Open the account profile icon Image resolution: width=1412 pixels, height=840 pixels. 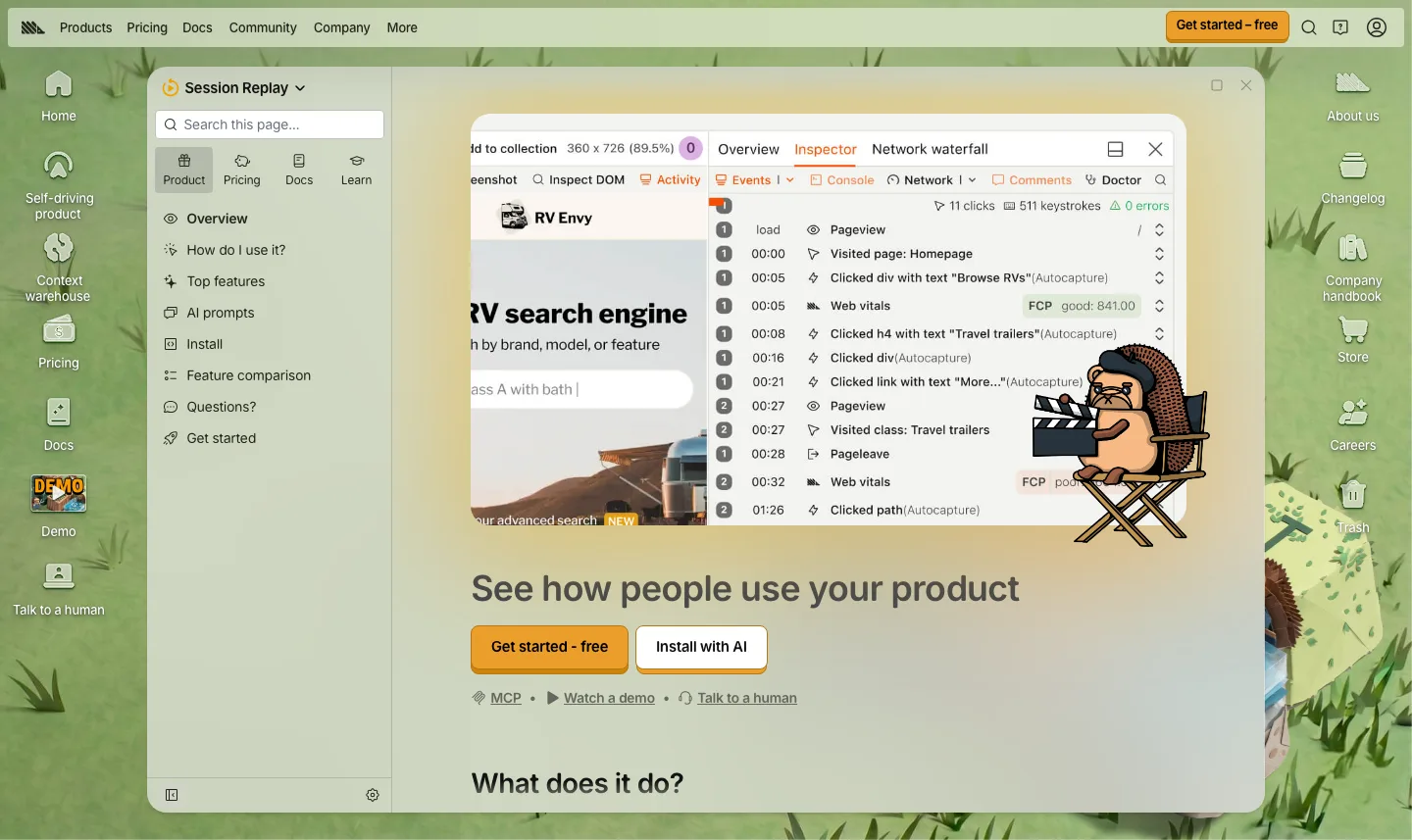coord(1377,27)
